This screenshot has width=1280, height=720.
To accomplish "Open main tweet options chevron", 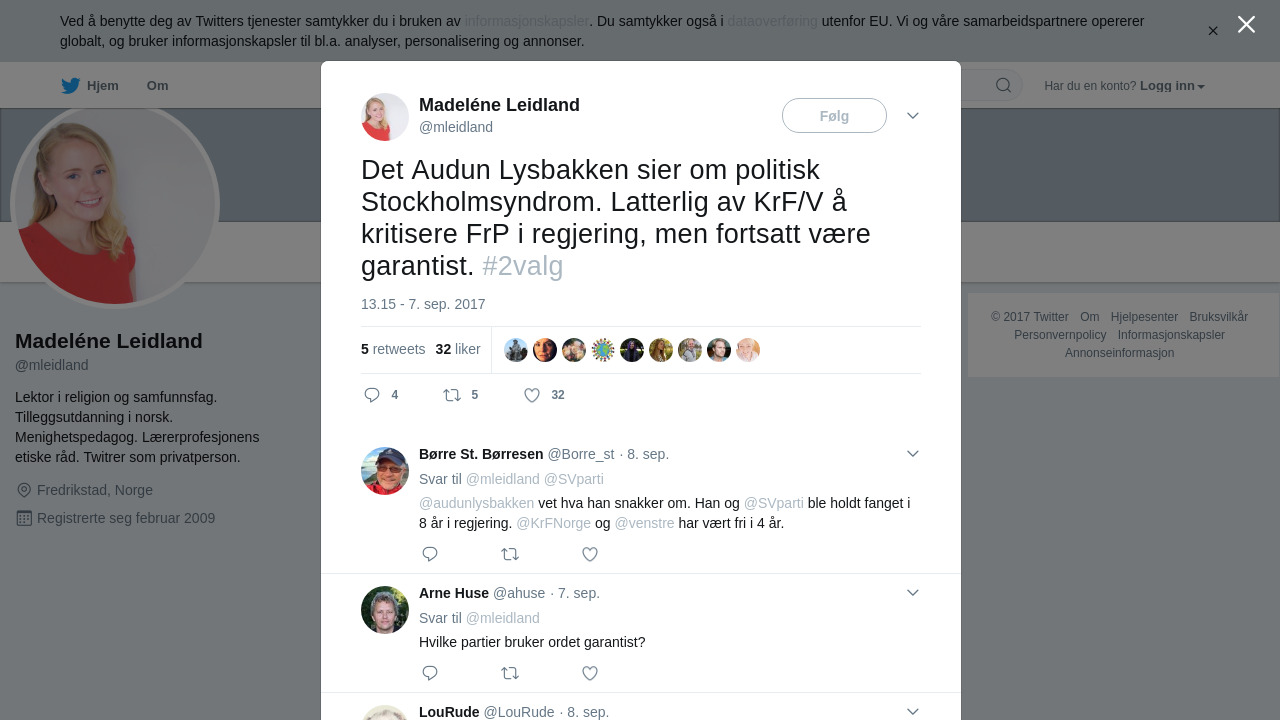I will [x=912, y=116].
